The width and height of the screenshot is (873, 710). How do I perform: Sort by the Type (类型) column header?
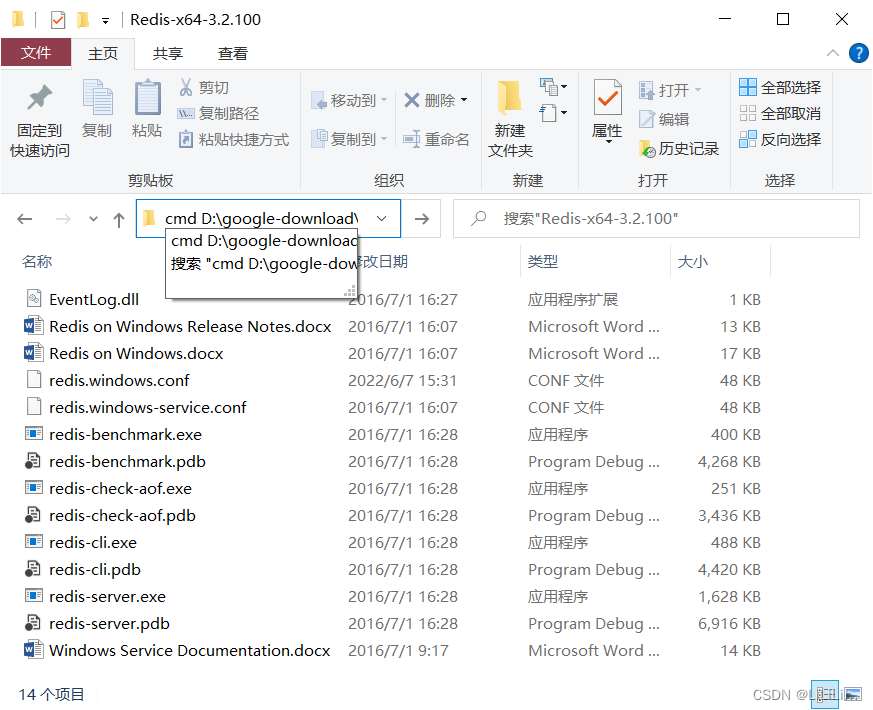click(543, 261)
